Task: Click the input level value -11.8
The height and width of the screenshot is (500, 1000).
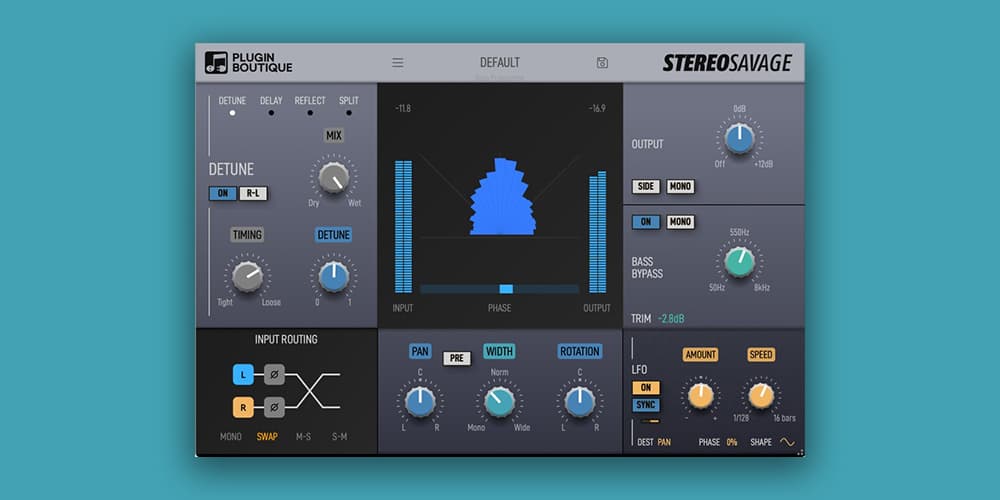Action: pos(403,108)
